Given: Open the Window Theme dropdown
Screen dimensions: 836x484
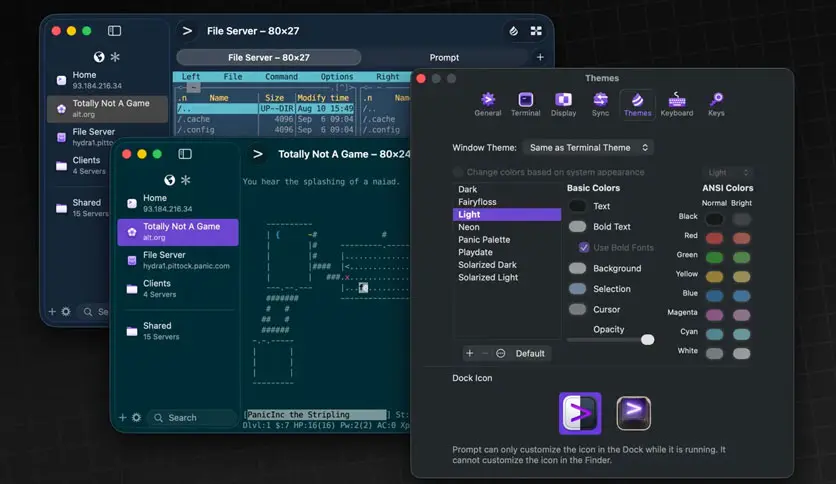Looking at the screenshot, I should [x=588, y=148].
